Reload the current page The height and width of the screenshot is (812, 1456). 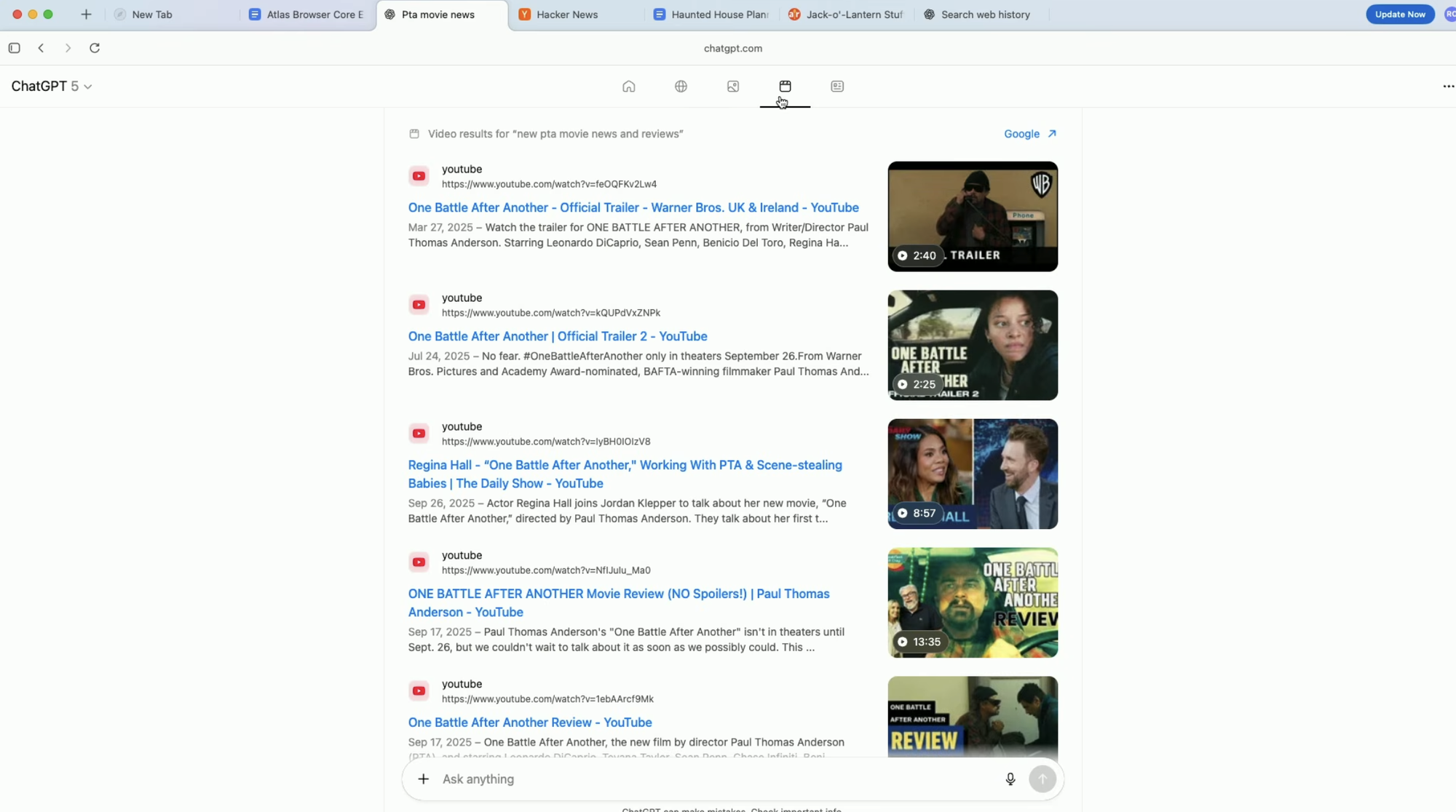(x=95, y=48)
